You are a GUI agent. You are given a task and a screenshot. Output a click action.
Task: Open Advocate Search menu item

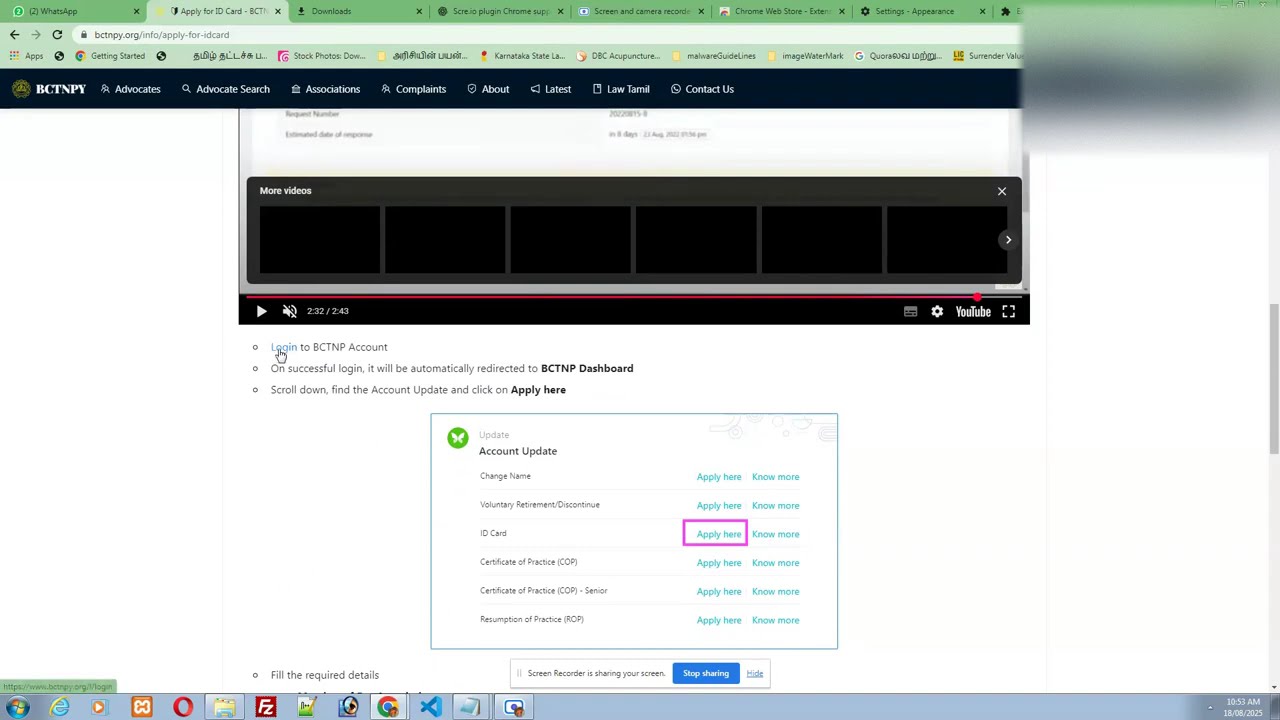coord(225,89)
